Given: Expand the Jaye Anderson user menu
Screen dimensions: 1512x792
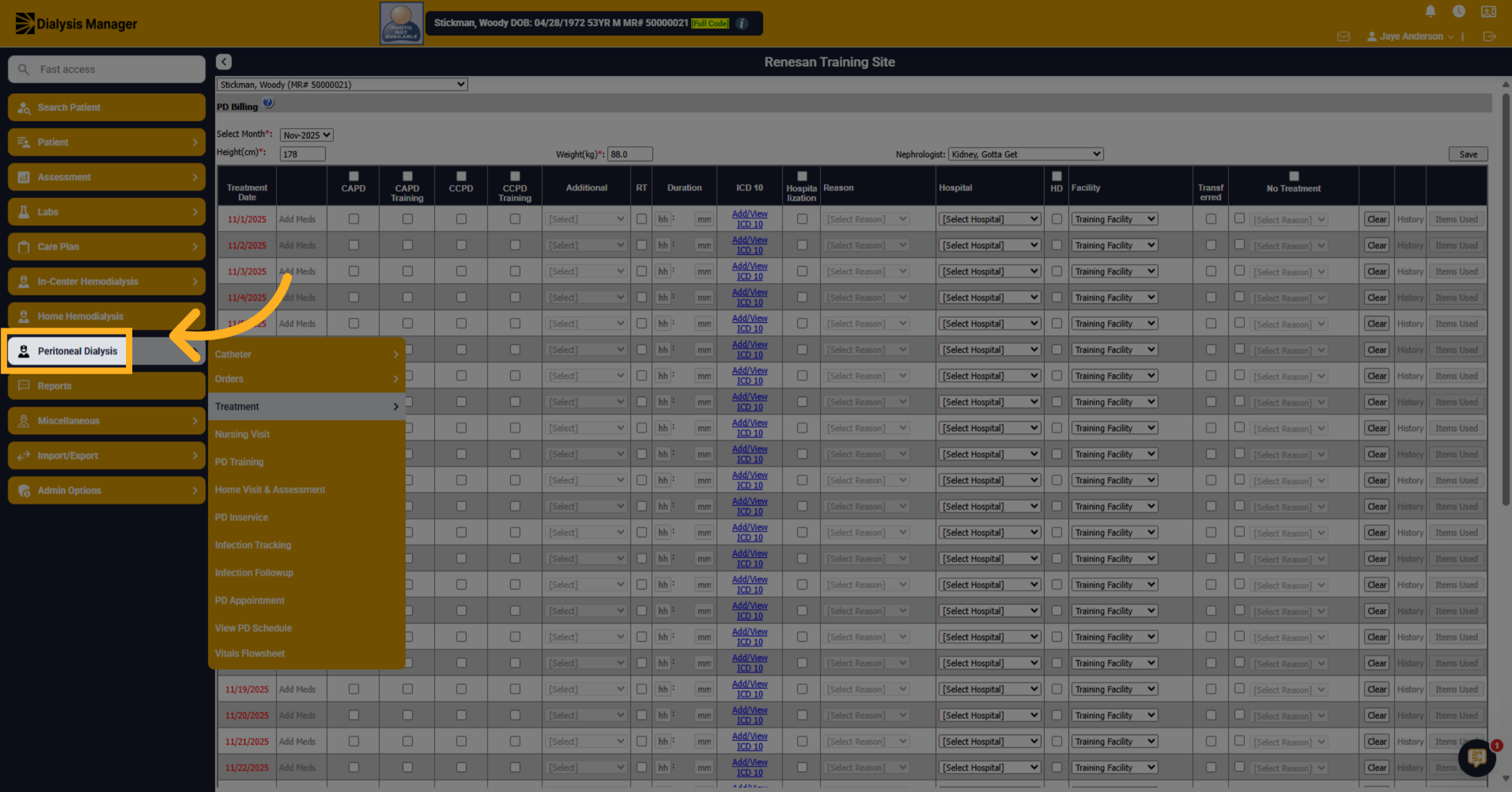Looking at the screenshot, I should pos(1411,37).
